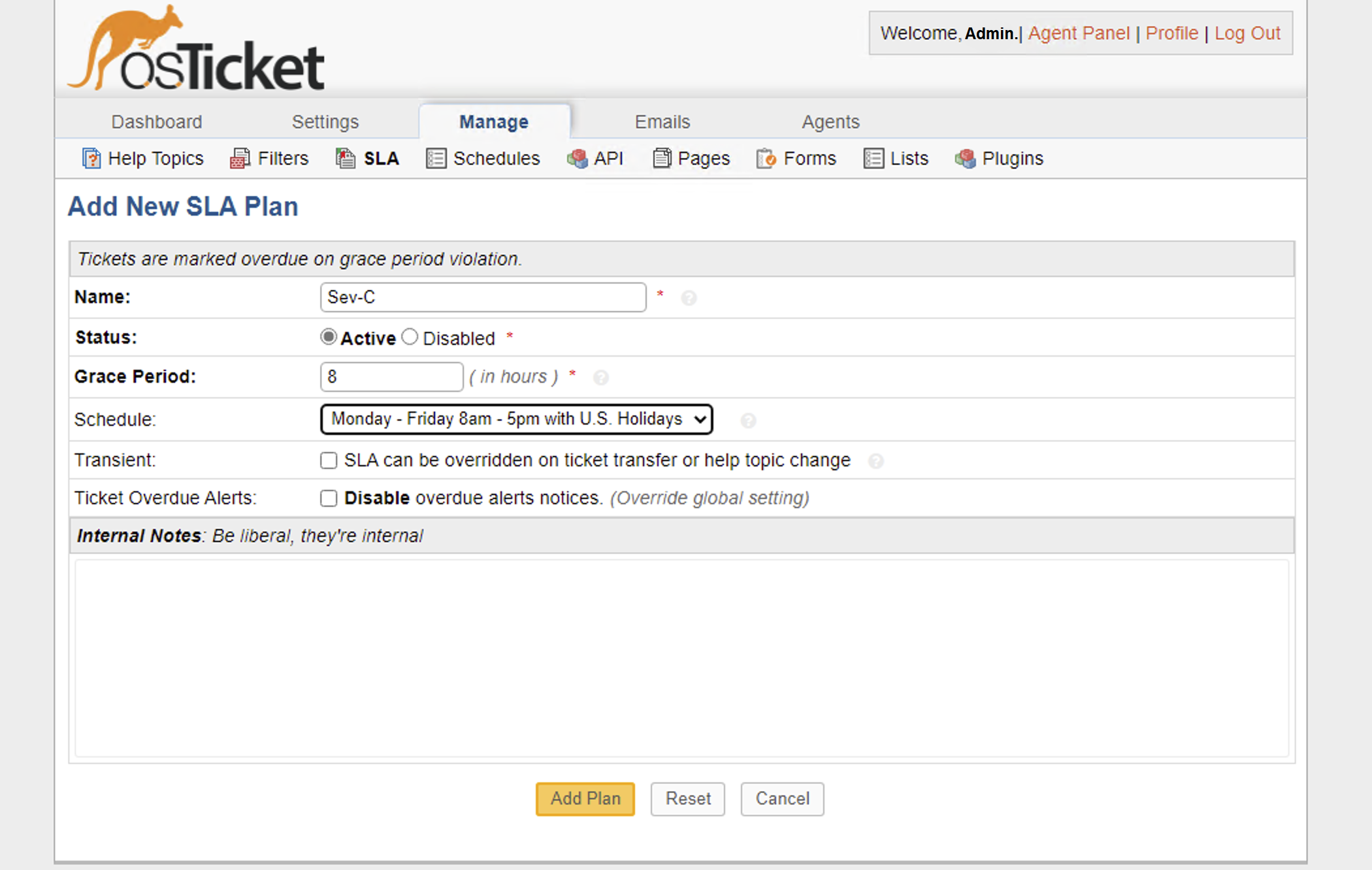Open the Agents tab
The image size is (1372, 870).
(x=830, y=121)
